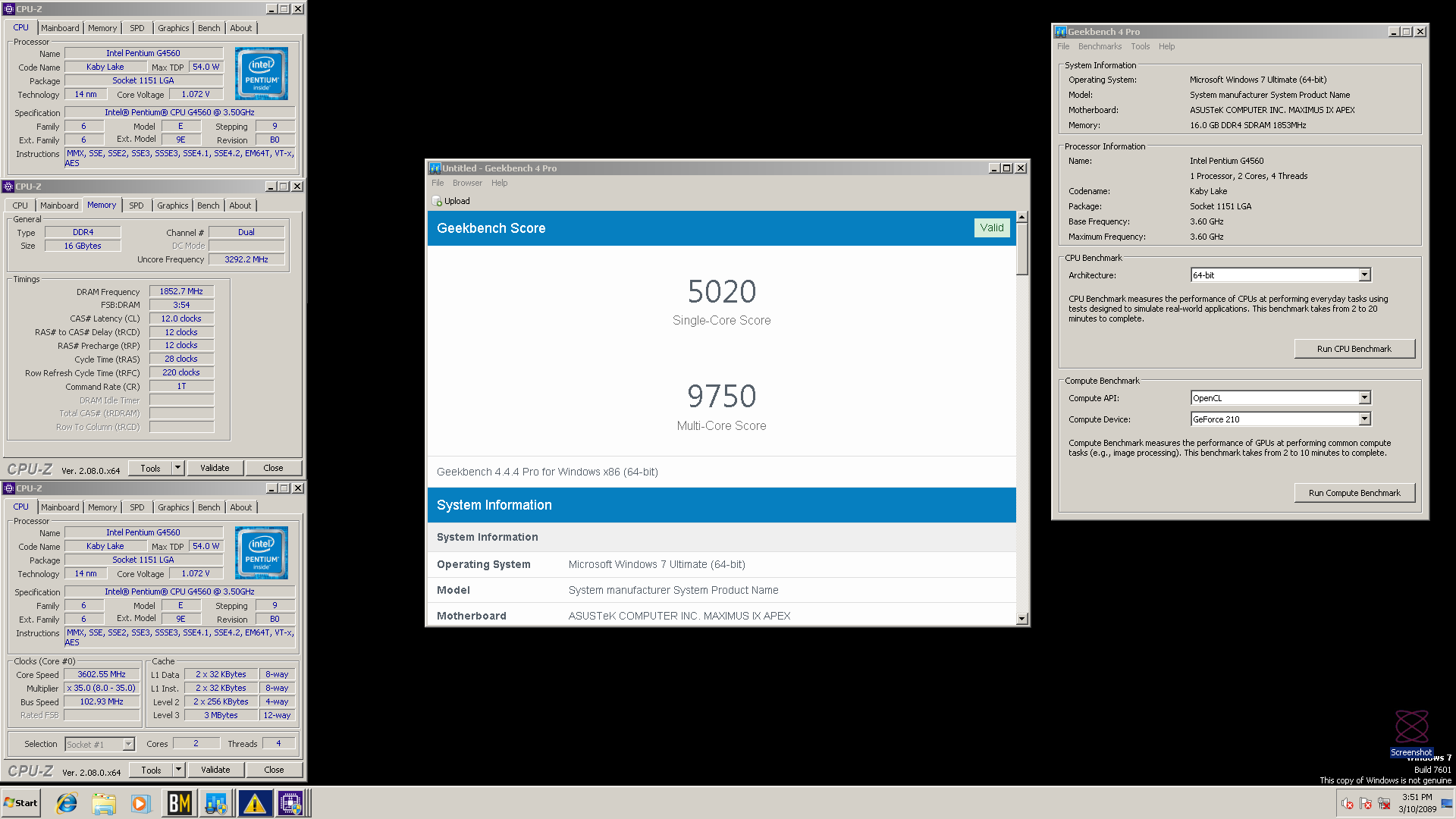The image size is (1456, 819).
Task: Open Bench tab in bottom CPU-Z window
Action: [x=209, y=507]
